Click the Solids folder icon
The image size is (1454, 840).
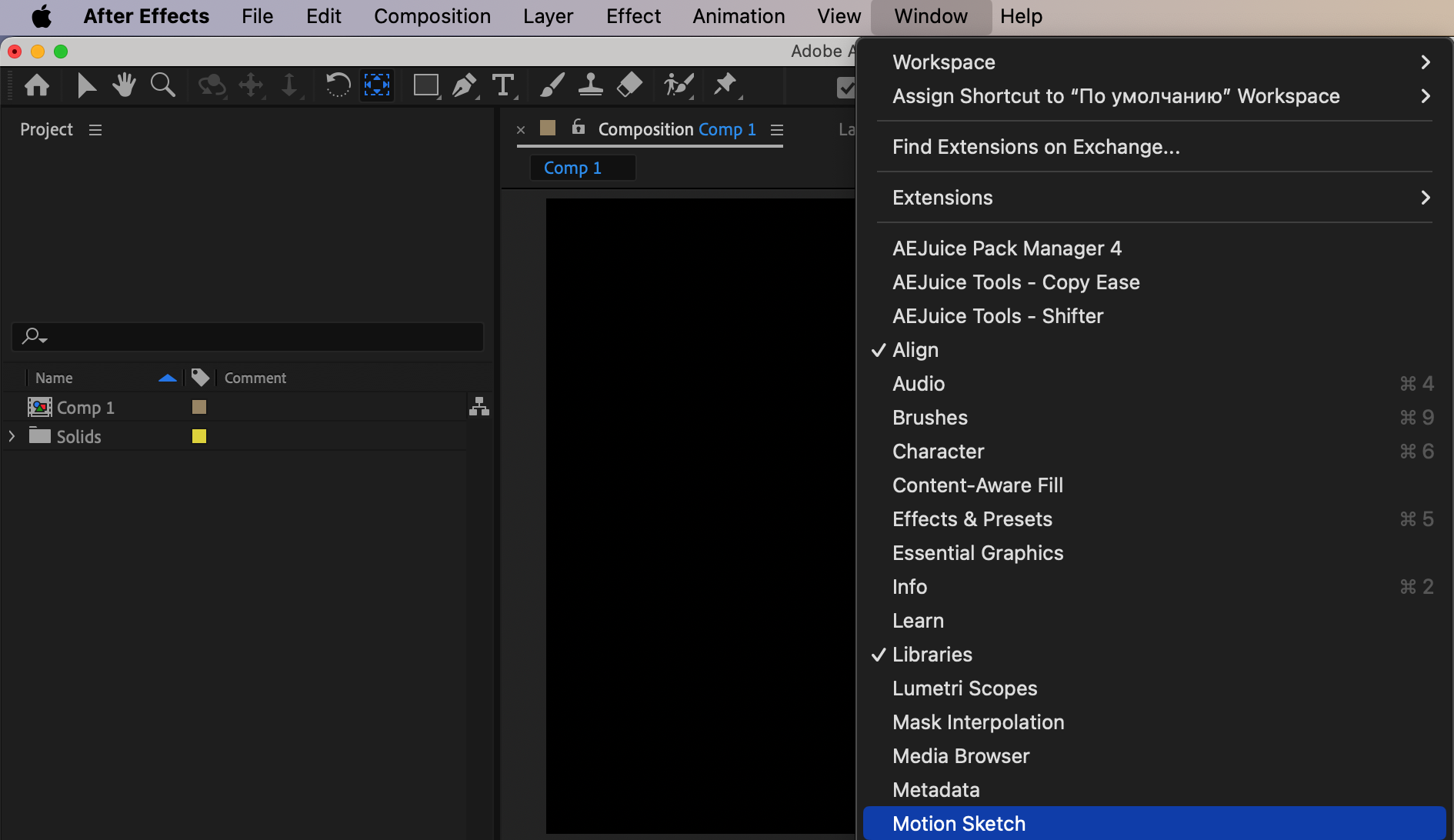tap(40, 435)
